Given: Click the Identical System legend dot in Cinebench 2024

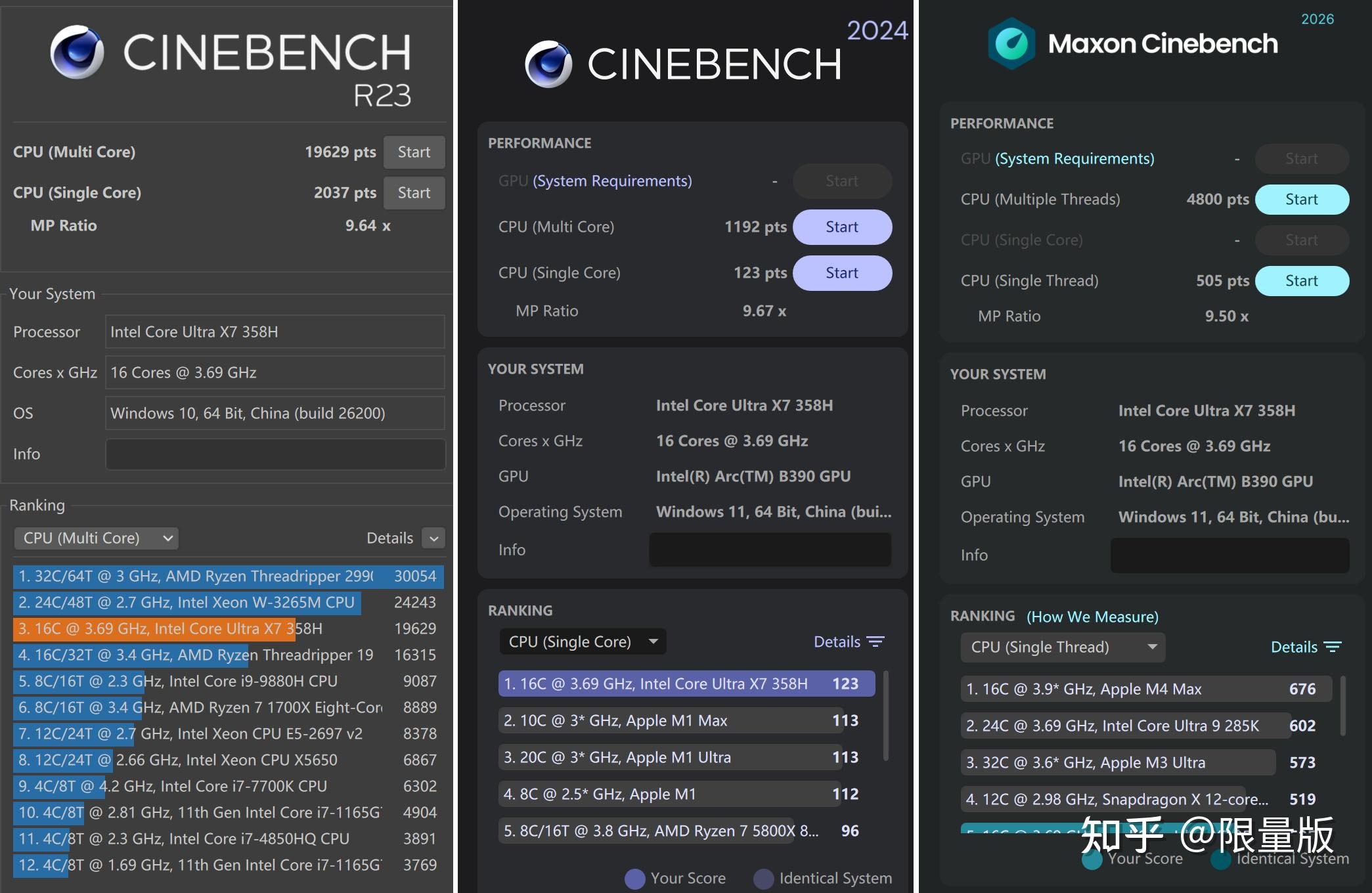Looking at the screenshot, I should [x=763, y=879].
